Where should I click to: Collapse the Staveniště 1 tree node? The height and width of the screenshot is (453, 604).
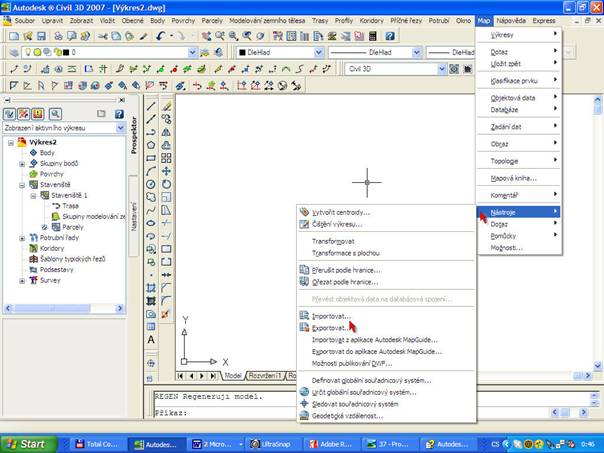[33, 196]
